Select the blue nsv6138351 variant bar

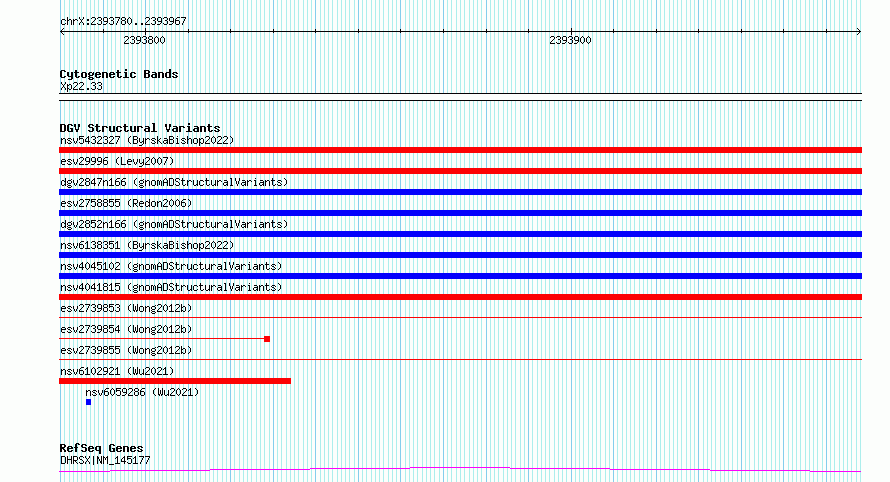(x=460, y=255)
